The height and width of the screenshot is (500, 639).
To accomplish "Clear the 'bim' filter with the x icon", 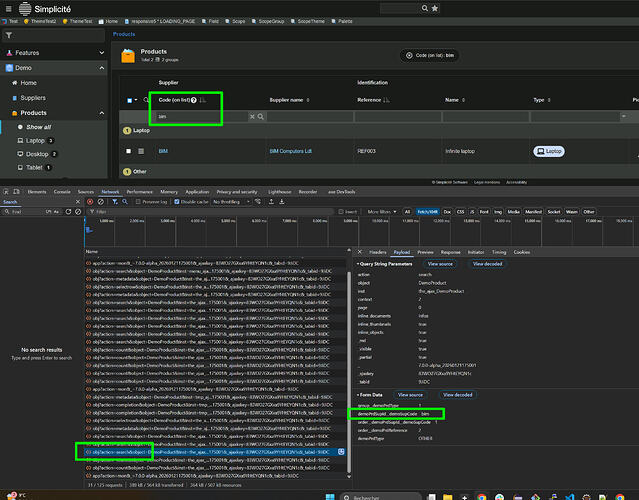I will (x=252, y=117).
